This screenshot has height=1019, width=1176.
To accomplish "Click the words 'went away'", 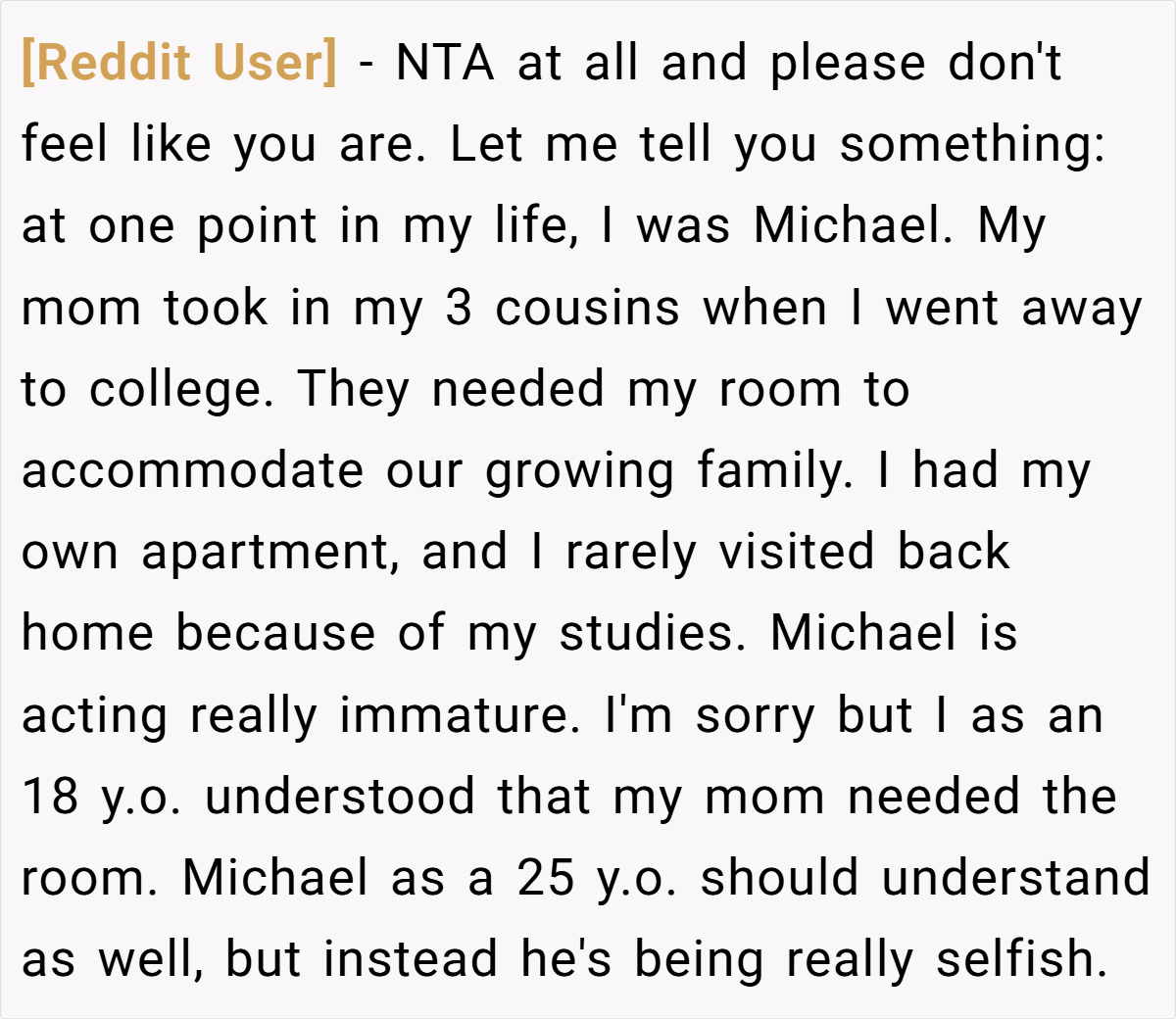I will [1014, 310].
